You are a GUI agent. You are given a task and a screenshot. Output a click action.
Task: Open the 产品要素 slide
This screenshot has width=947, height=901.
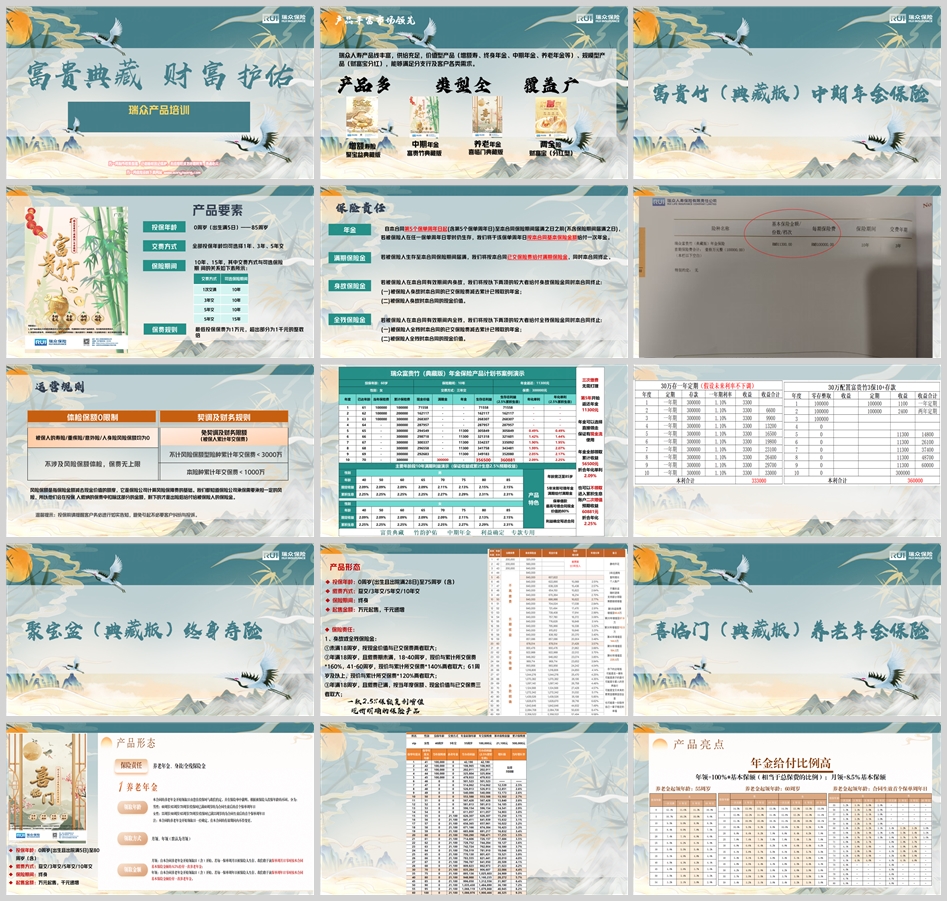pos(160,271)
